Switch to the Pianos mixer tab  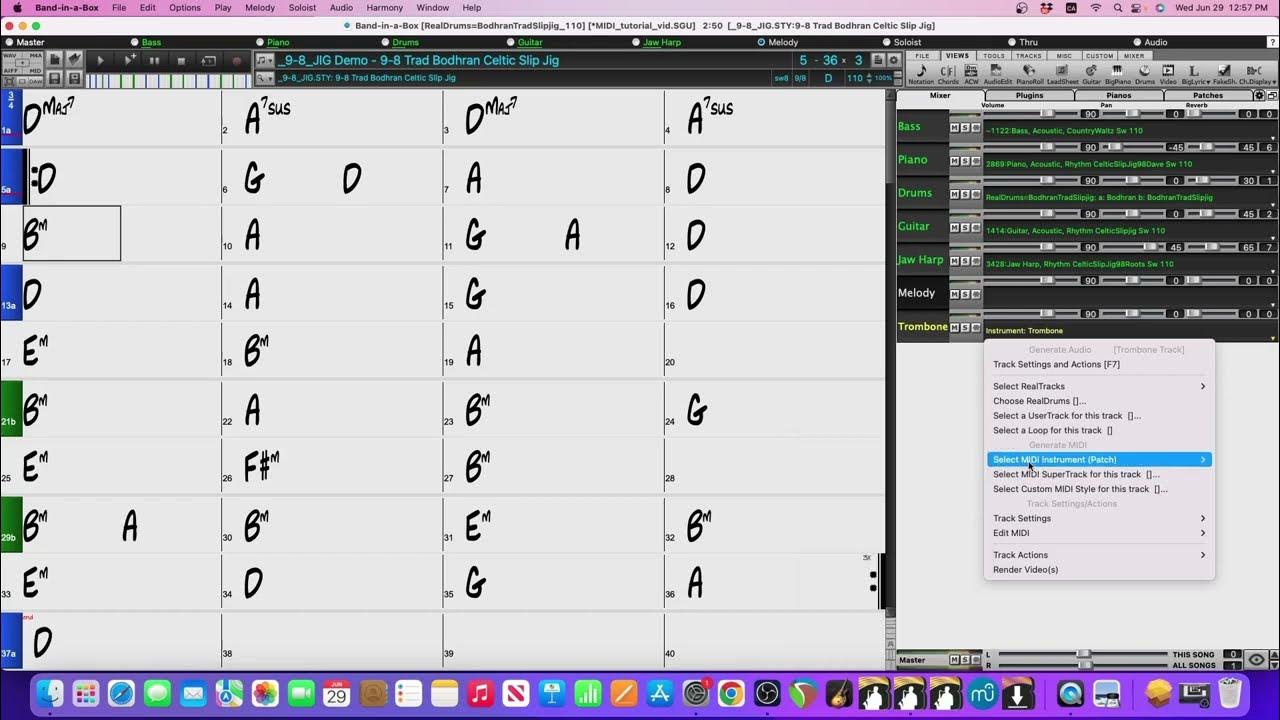pos(1118,96)
